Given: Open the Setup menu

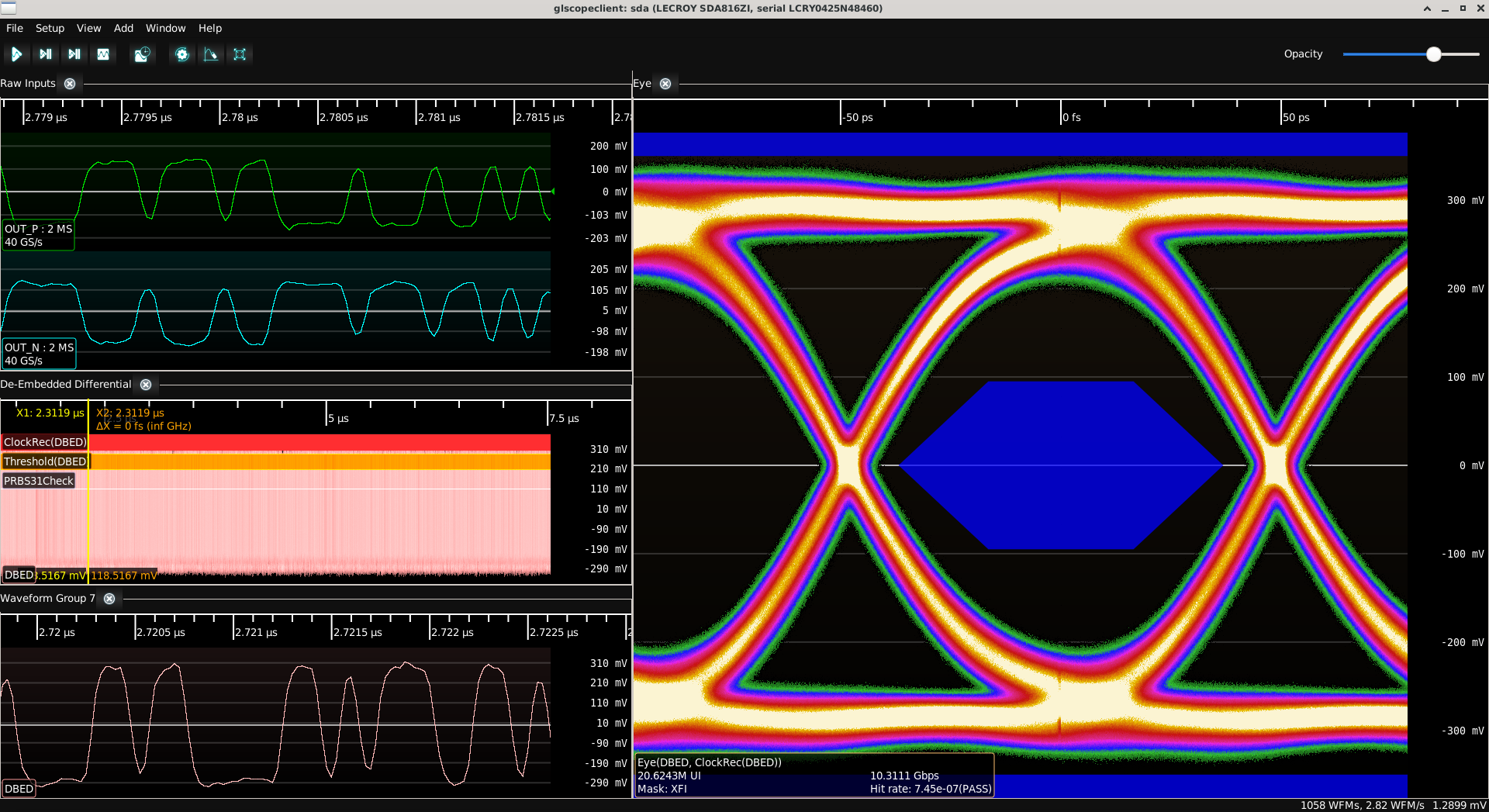Looking at the screenshot, I should [50, 28].
